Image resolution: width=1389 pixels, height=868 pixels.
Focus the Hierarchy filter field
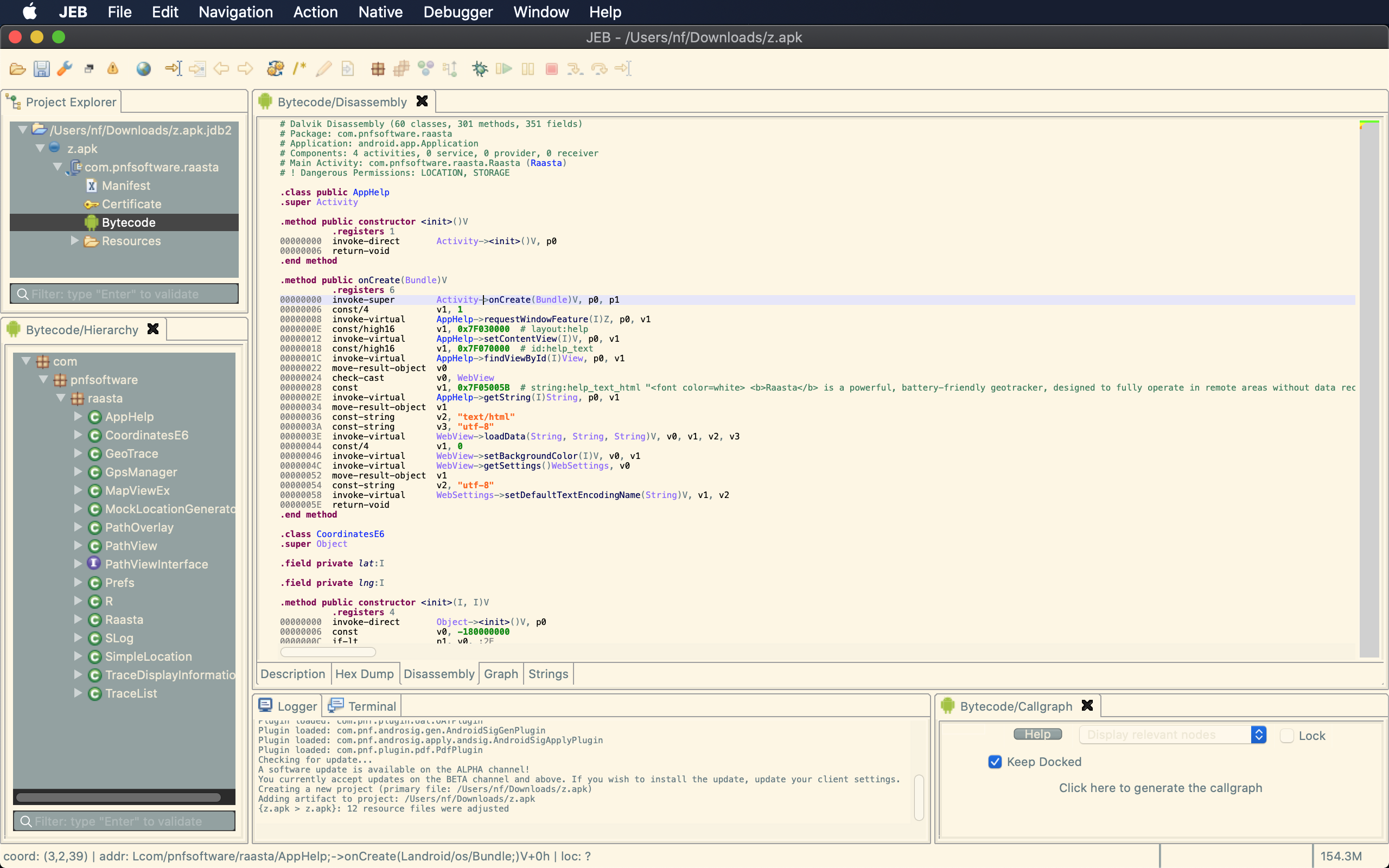124,821
